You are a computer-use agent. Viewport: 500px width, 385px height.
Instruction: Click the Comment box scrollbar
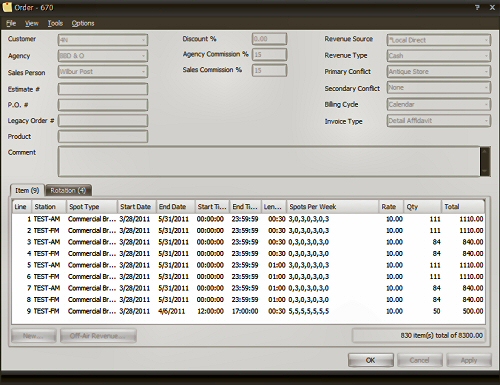(x=485, y=161)
